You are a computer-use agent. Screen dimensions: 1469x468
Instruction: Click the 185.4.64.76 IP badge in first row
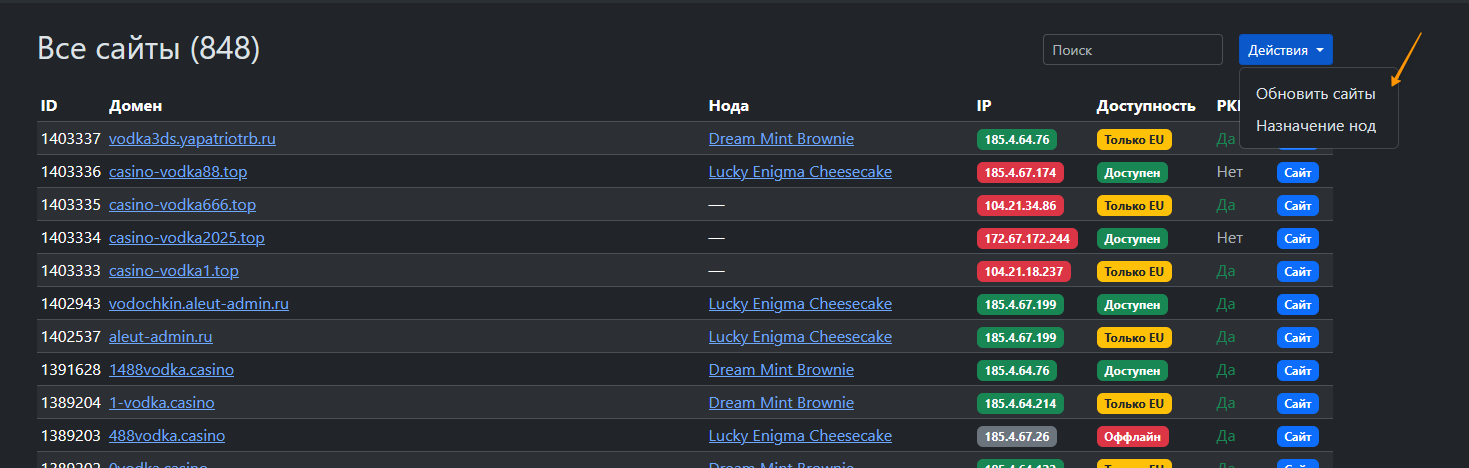coord(1016,140)
